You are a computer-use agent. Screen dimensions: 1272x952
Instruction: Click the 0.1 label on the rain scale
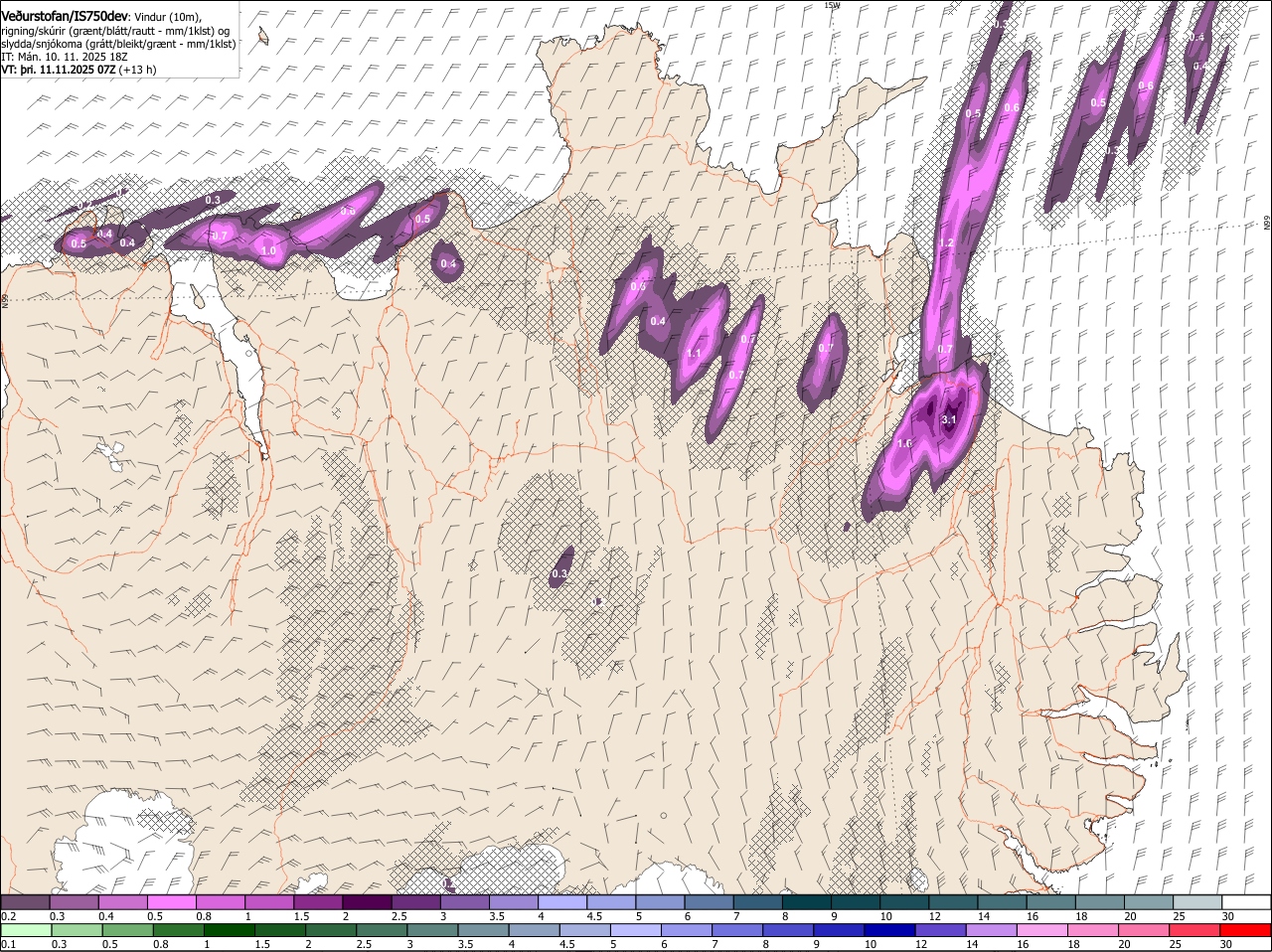coord(8,944)
